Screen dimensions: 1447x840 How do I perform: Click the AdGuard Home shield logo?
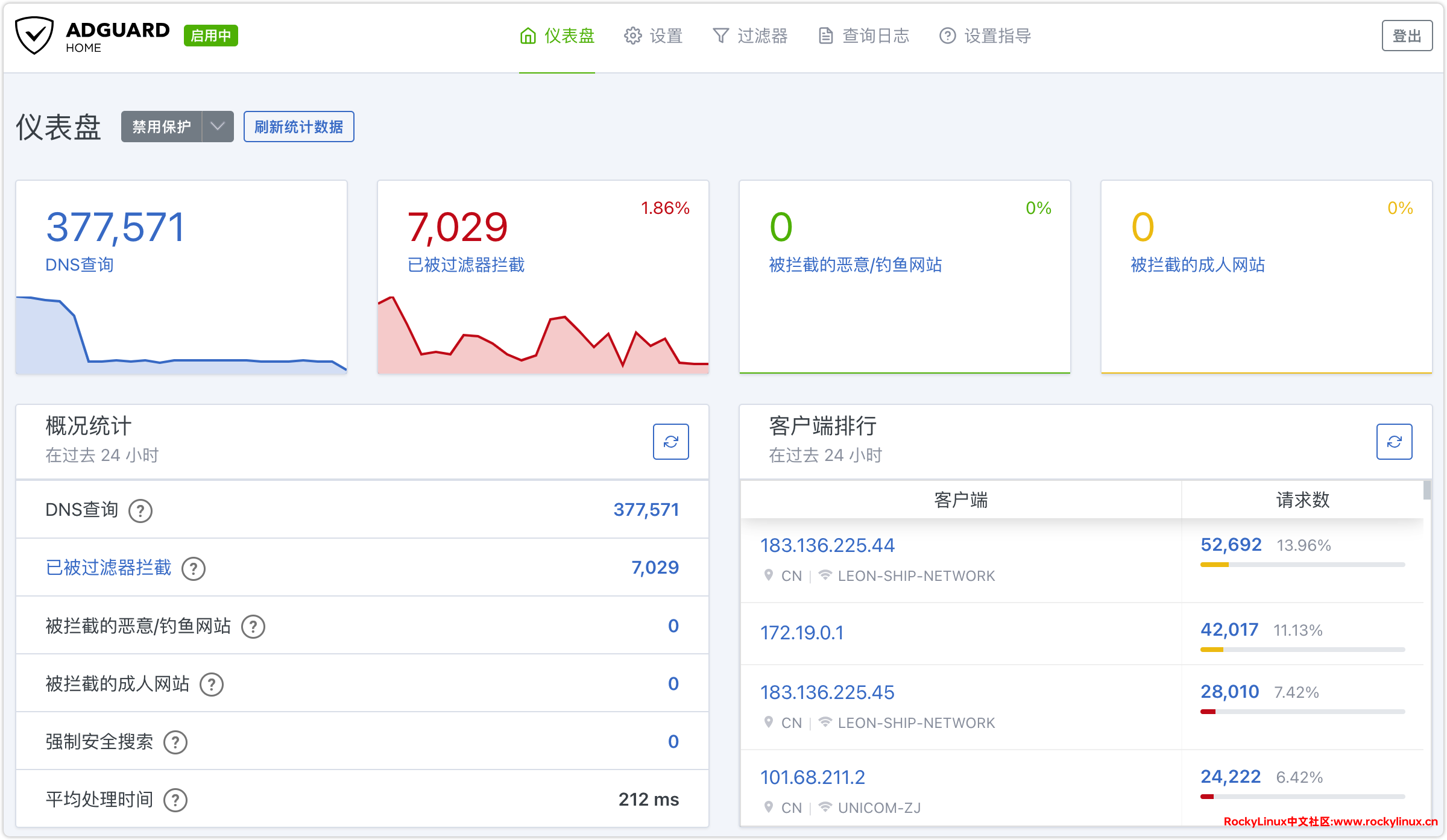tap(34, 36)
